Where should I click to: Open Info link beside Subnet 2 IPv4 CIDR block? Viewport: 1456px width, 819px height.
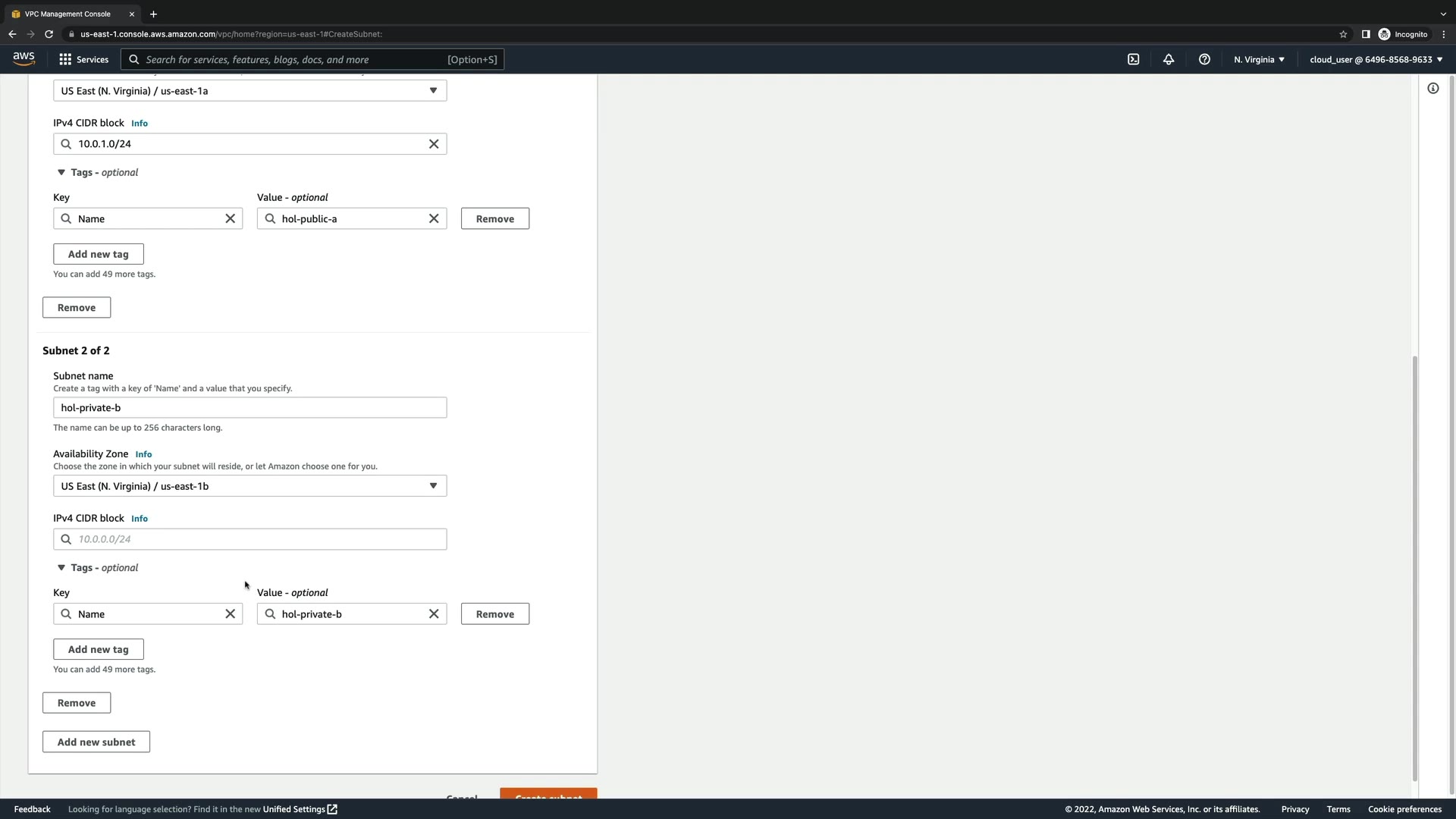click(140, 519)
